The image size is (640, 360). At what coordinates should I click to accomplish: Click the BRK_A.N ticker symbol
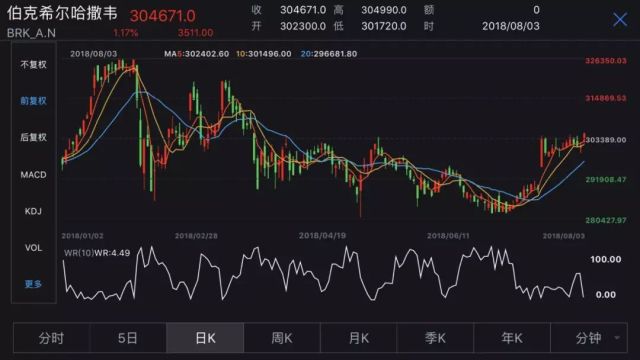point(31,33)
